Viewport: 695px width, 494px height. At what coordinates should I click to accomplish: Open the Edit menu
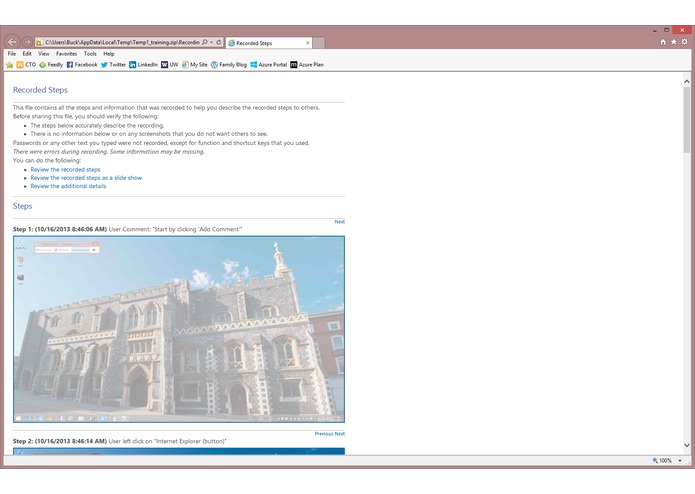pyautogui.click(x=27, y=54)
